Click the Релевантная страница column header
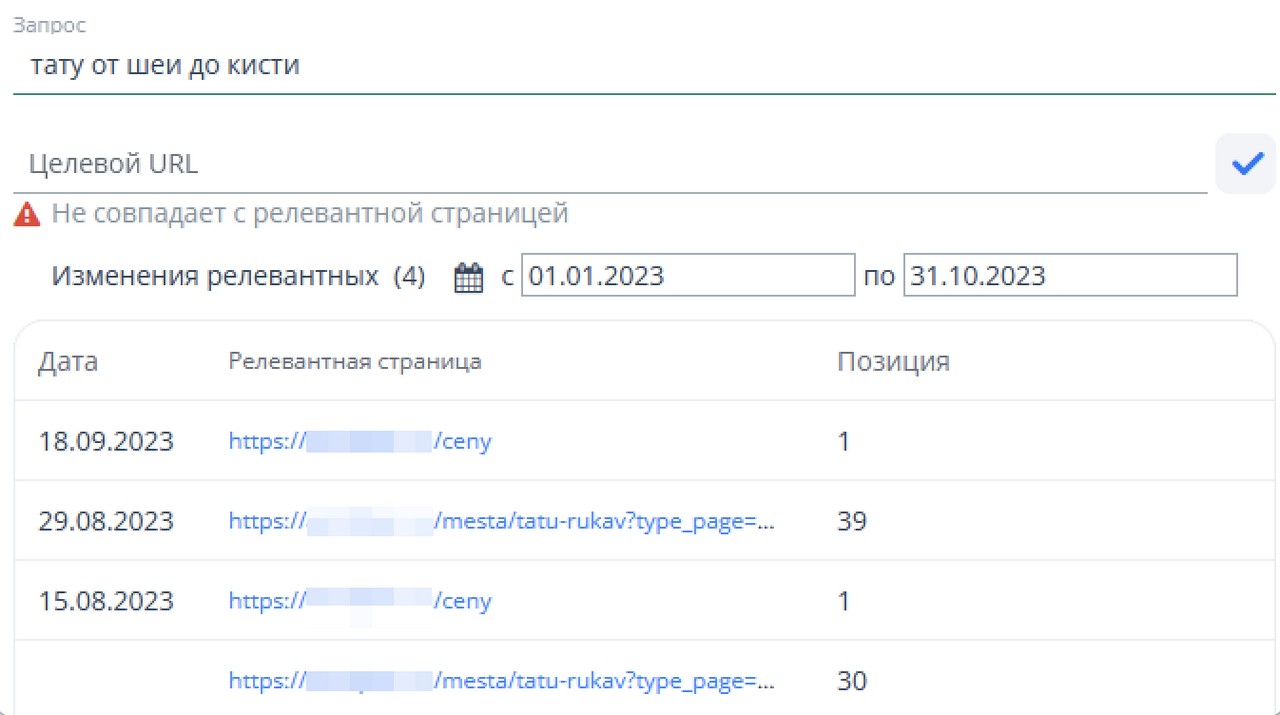Image resolution: width=1280 pixels, height=715 pixels. [x=355, y=361]
